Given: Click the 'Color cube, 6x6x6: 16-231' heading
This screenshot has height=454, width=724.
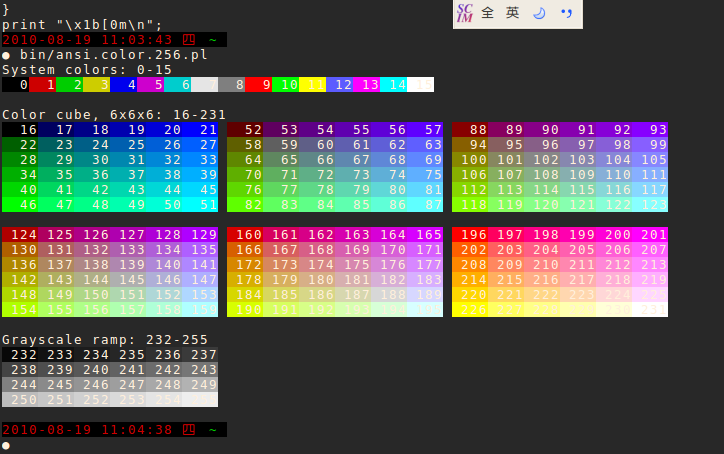Looking at the screenshot, I should 114,115.
